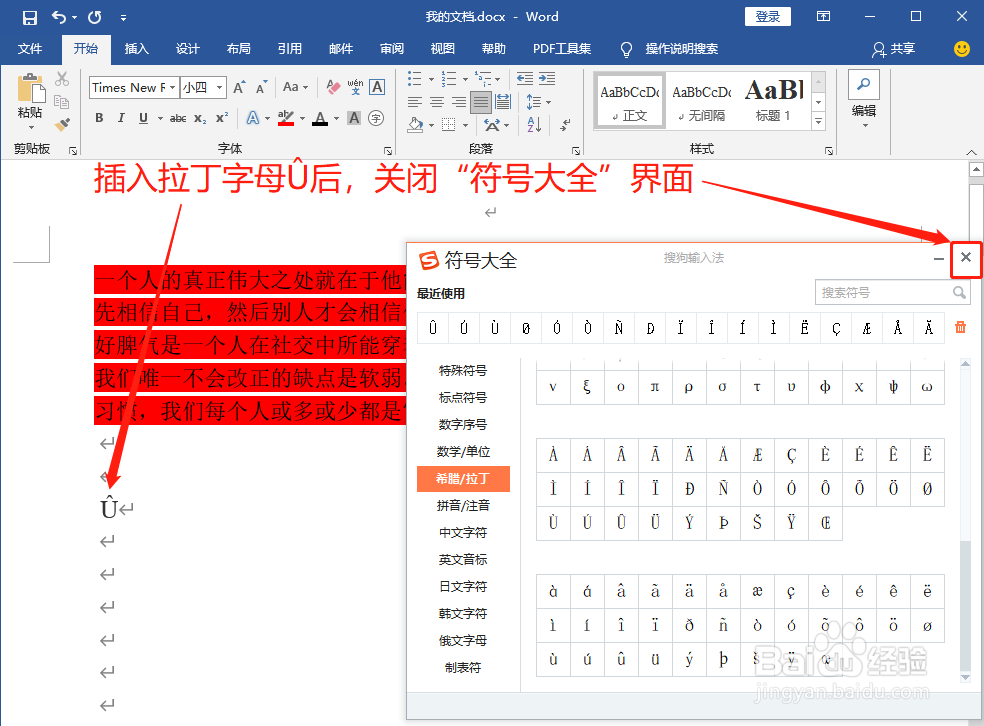Insert symbol Æ from uppercase Latin grid

757,454
